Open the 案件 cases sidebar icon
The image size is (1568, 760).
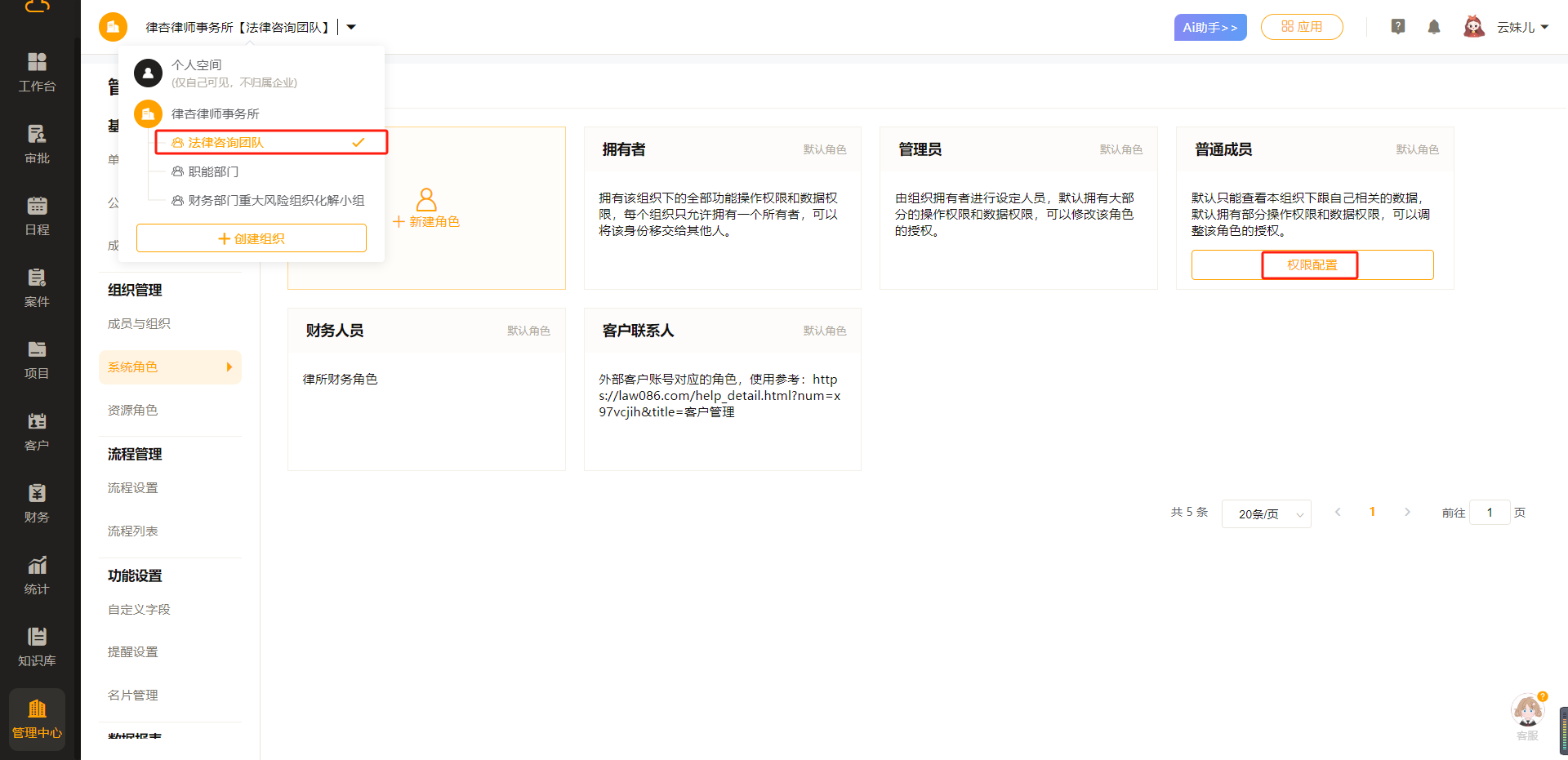point(37,287)
